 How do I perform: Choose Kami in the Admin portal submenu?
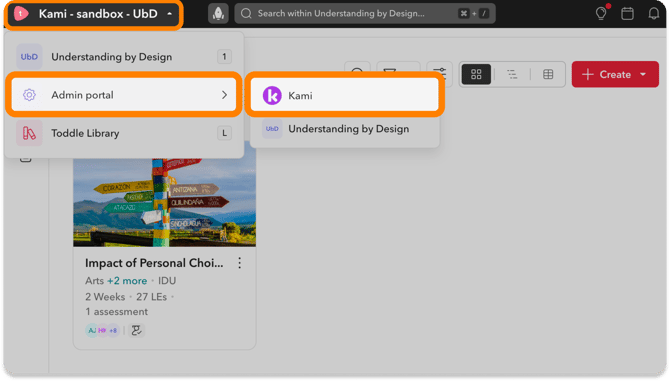click(344, 95)
